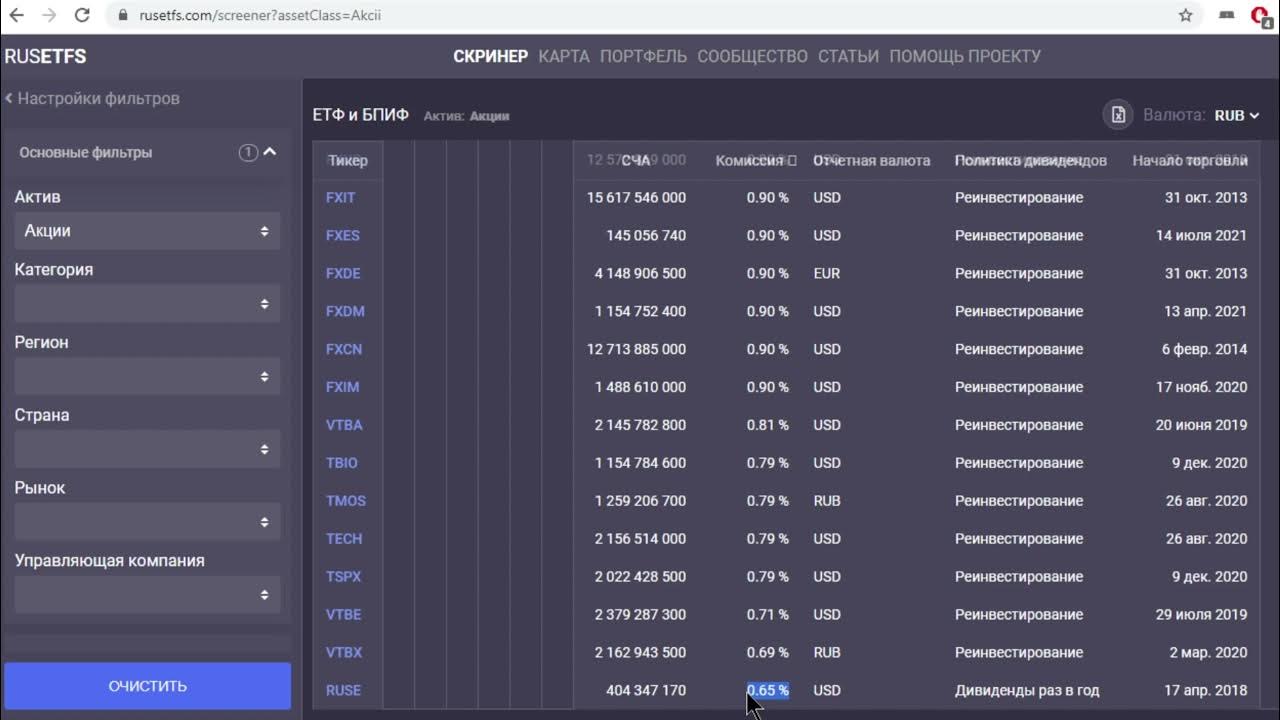Open the TMOS ticker link
Screen dimensions: 1280x720
346,501
